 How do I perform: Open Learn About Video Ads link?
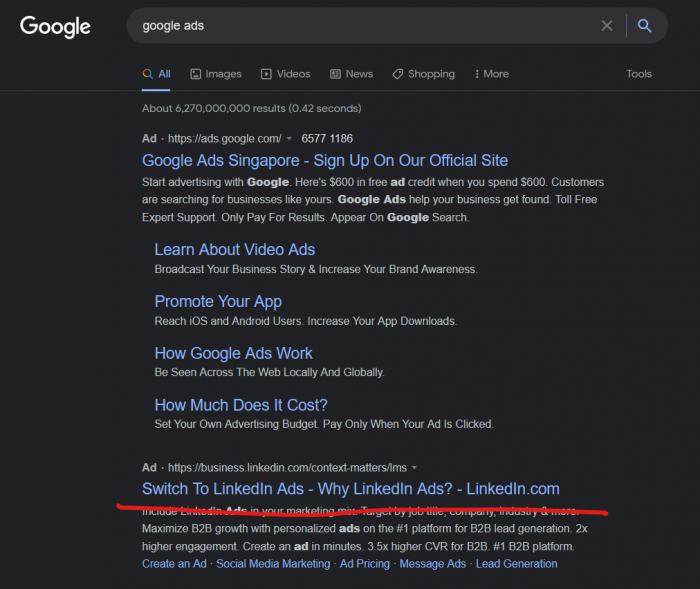pos(235,250)
